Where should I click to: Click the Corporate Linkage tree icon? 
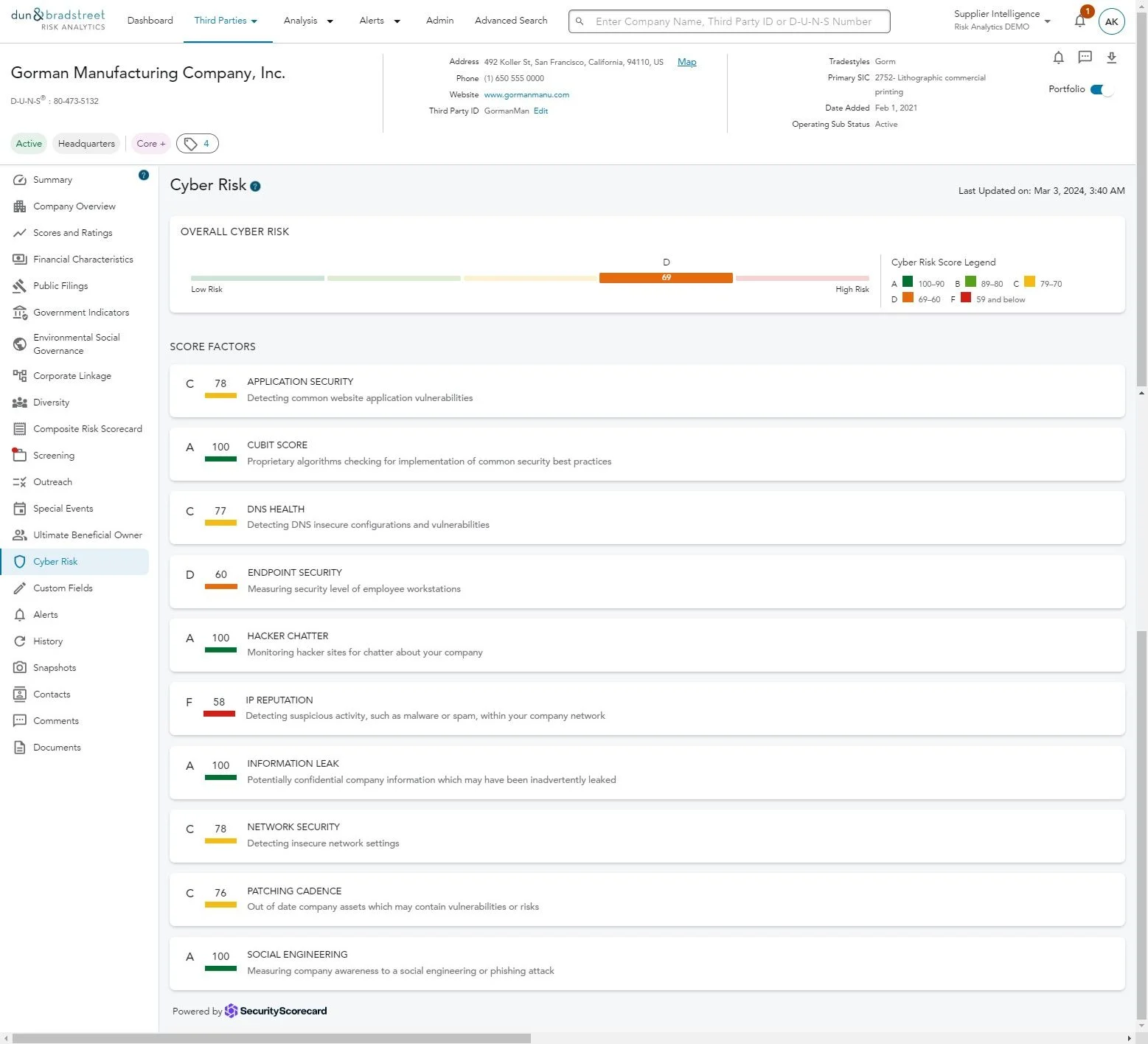[20, 376]
